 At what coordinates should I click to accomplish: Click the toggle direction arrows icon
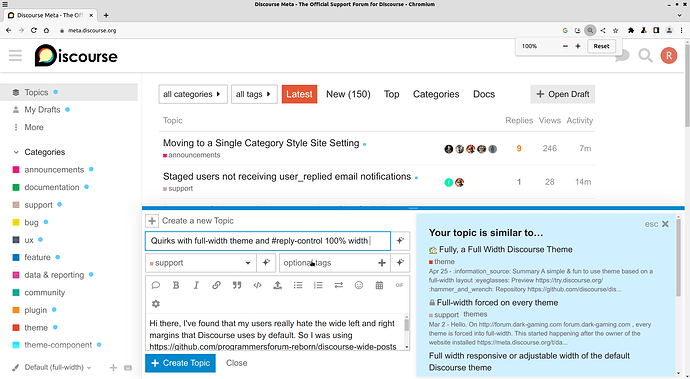(338, 285)
